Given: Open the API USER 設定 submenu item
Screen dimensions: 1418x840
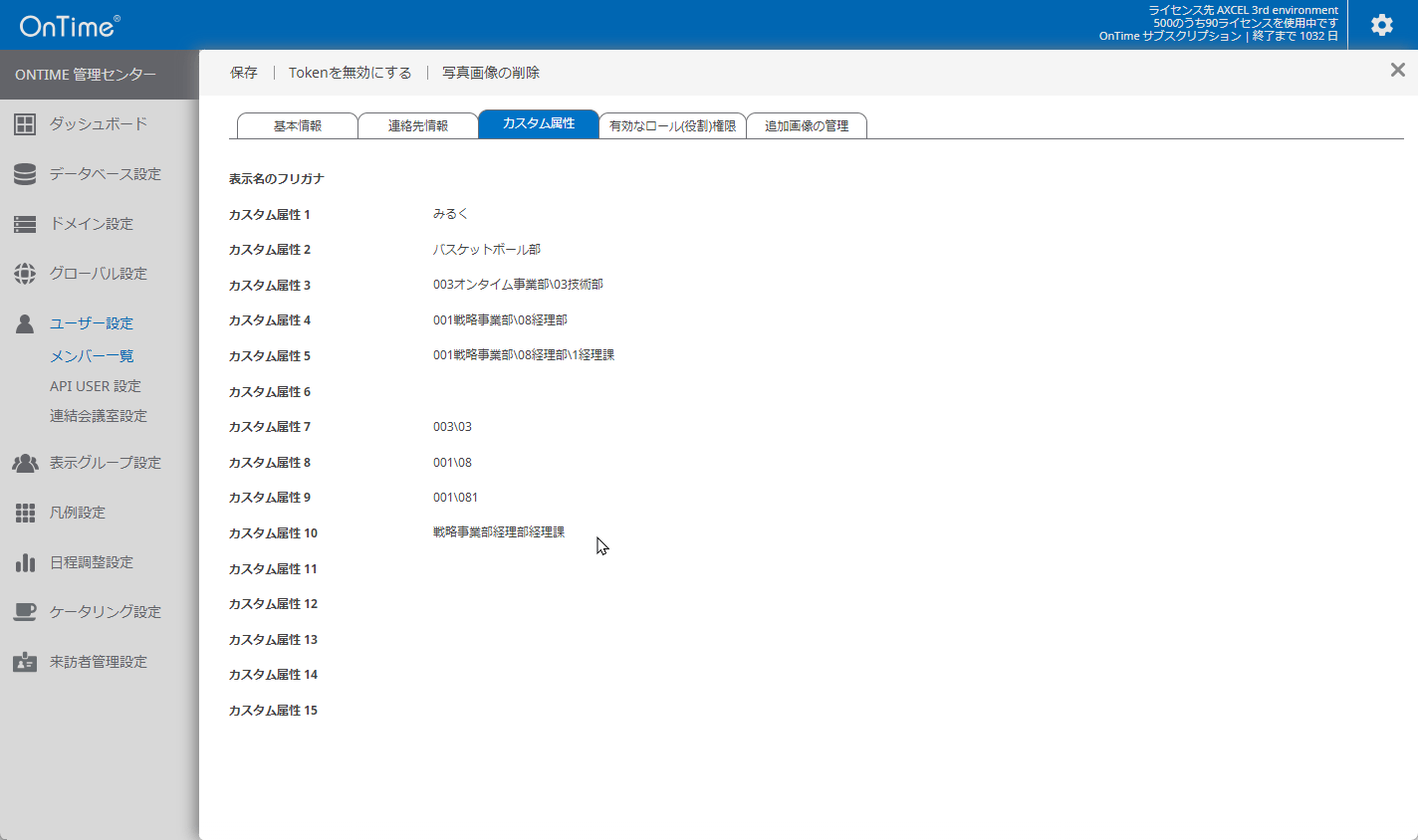Looking at the screenshot, I should [x=96, y=386].
